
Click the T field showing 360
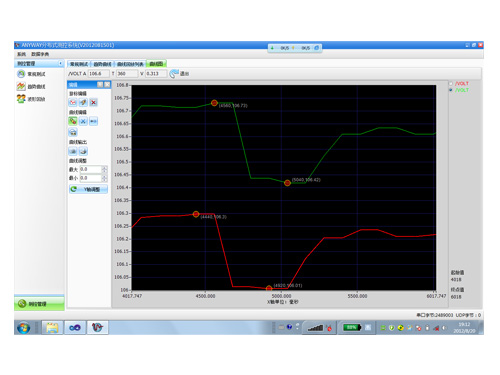coord(127,74)
